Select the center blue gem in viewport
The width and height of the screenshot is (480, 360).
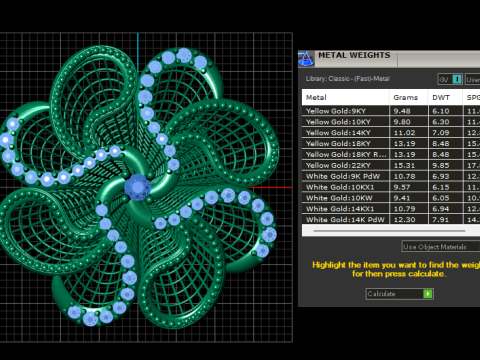137,187
